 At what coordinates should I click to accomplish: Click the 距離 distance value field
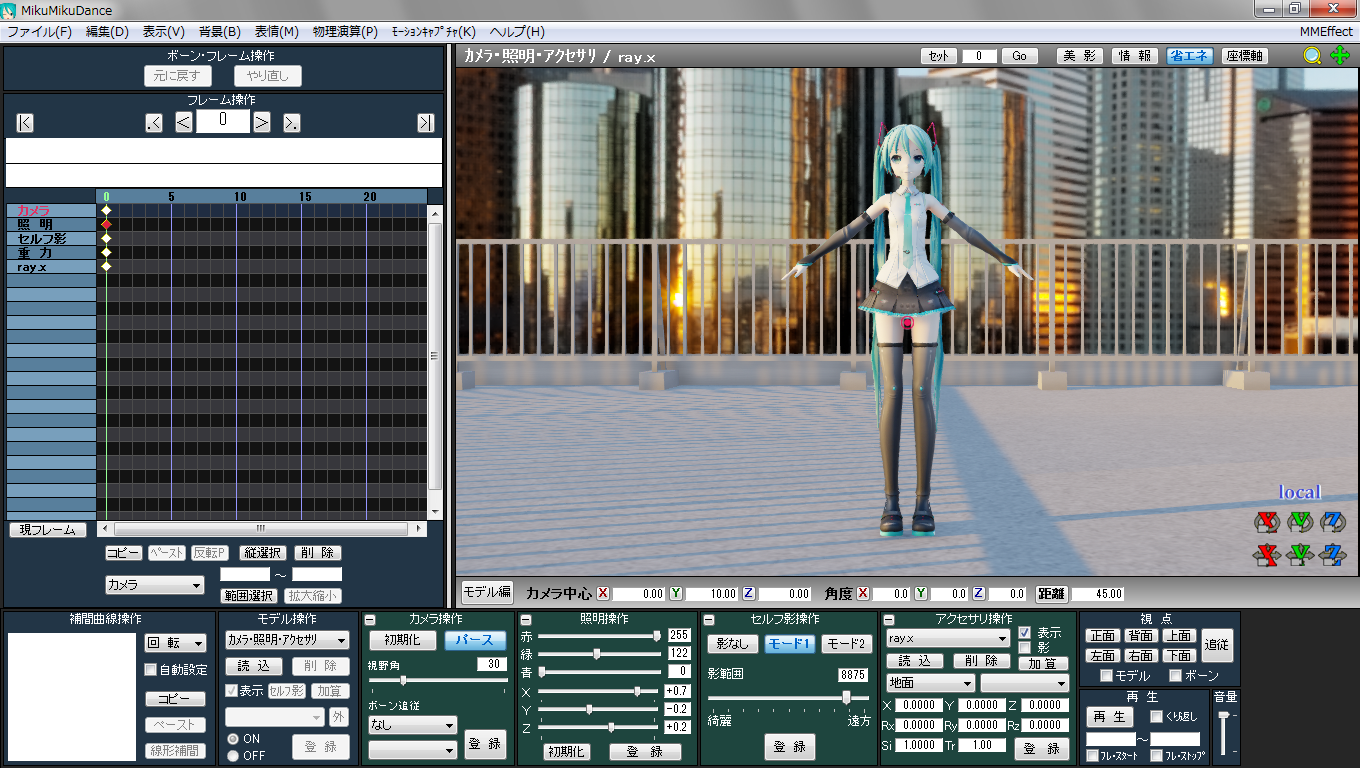click(x=1098, y=593)
